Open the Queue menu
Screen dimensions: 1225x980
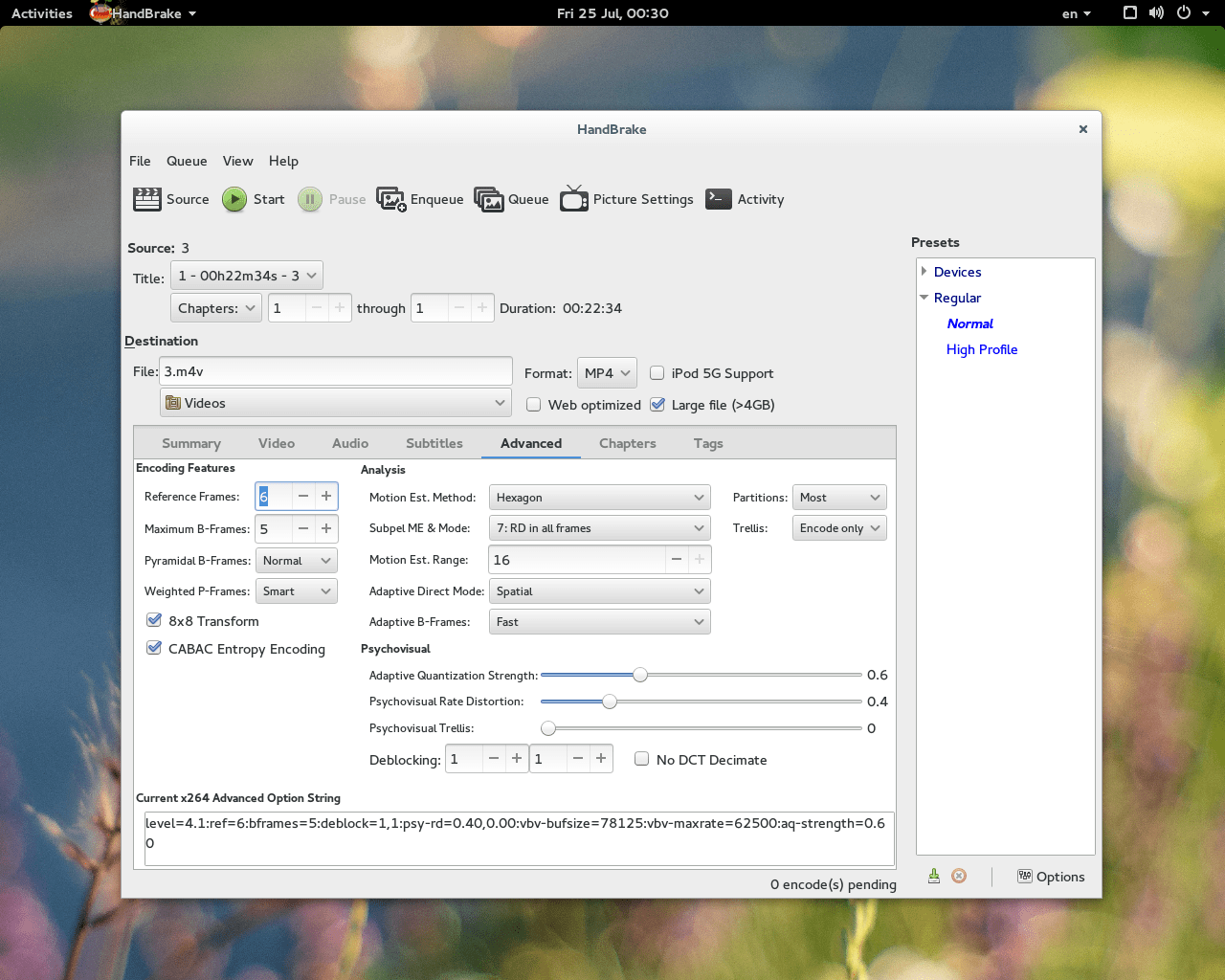click(x=186, y=161)
